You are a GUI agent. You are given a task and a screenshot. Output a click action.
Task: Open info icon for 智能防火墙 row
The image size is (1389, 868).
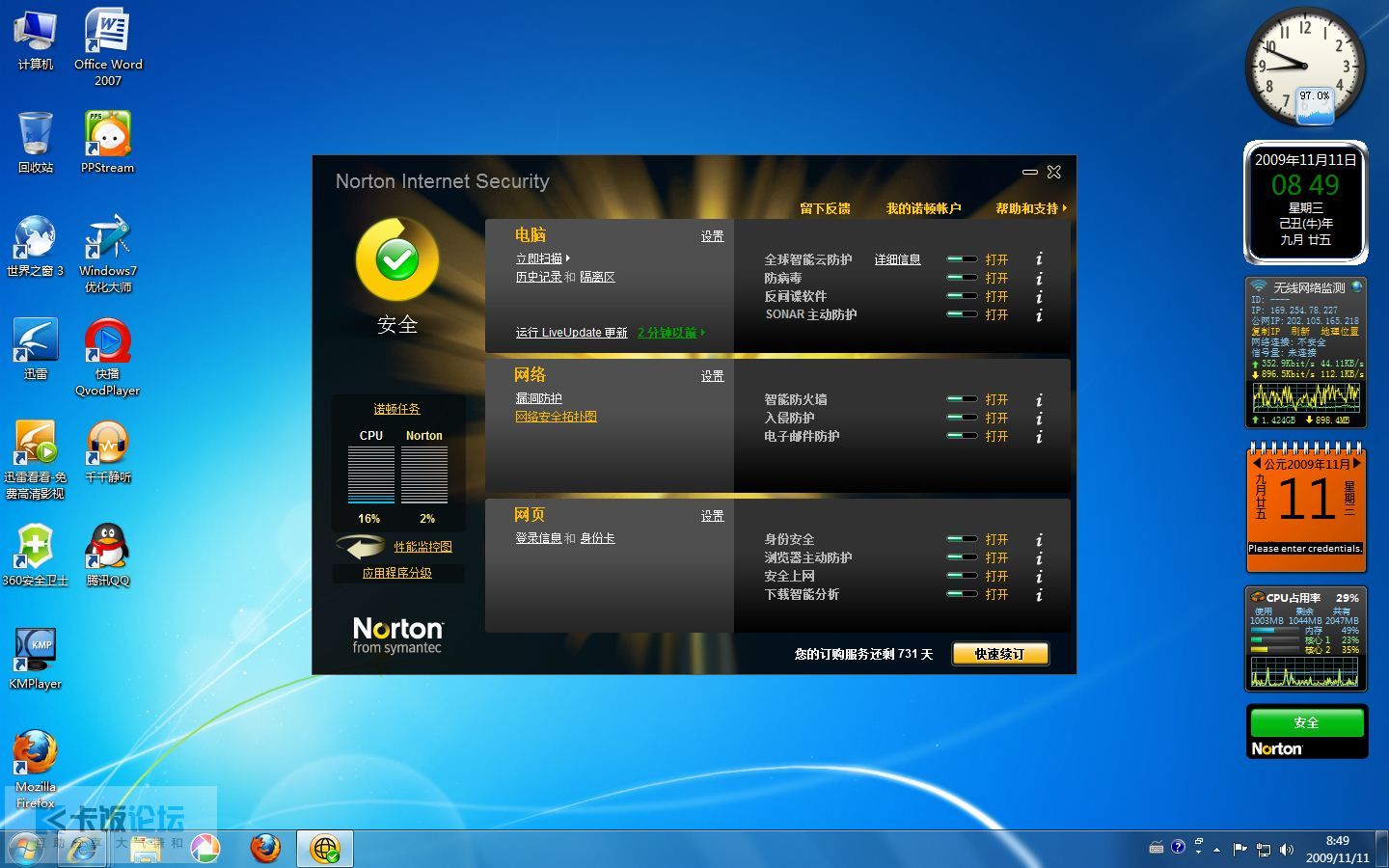[1039, 399]
